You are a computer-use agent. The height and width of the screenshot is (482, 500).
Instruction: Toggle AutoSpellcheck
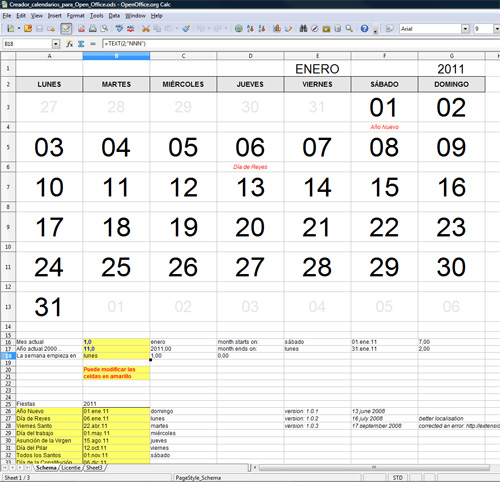click(x=130, y=29)
